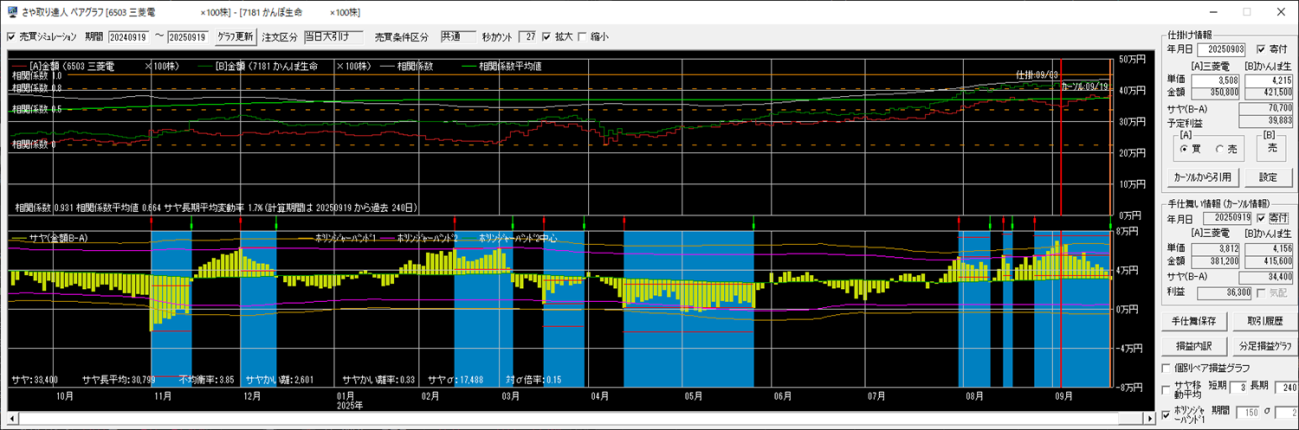Click the グラフ更新 button

point(236,37)
